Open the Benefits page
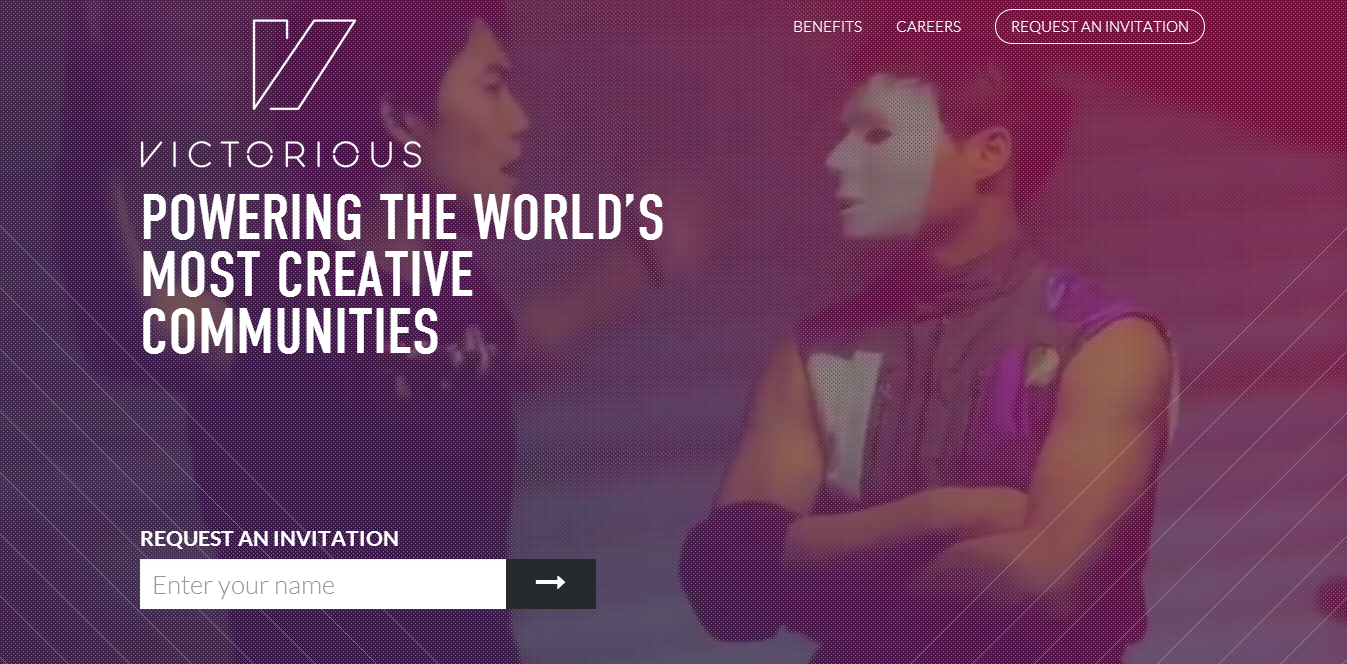1347x664 pixels. 827,27
